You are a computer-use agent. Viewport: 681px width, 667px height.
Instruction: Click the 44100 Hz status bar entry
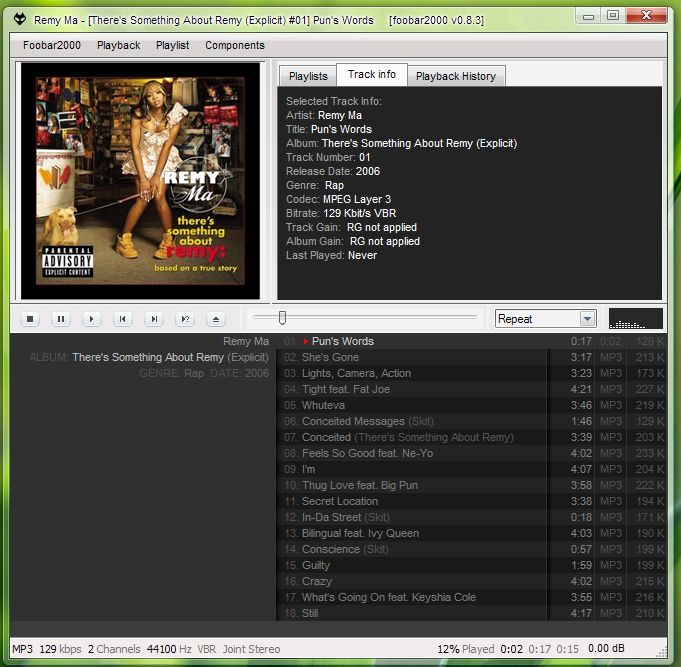point(169,649)
